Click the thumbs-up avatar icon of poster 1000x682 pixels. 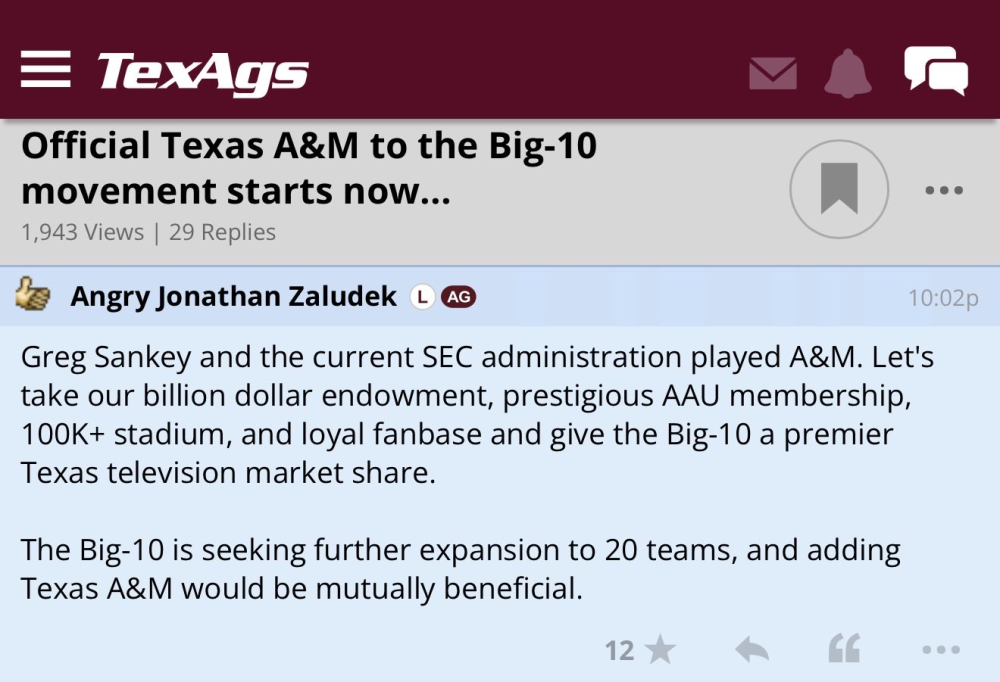point(33,295)
